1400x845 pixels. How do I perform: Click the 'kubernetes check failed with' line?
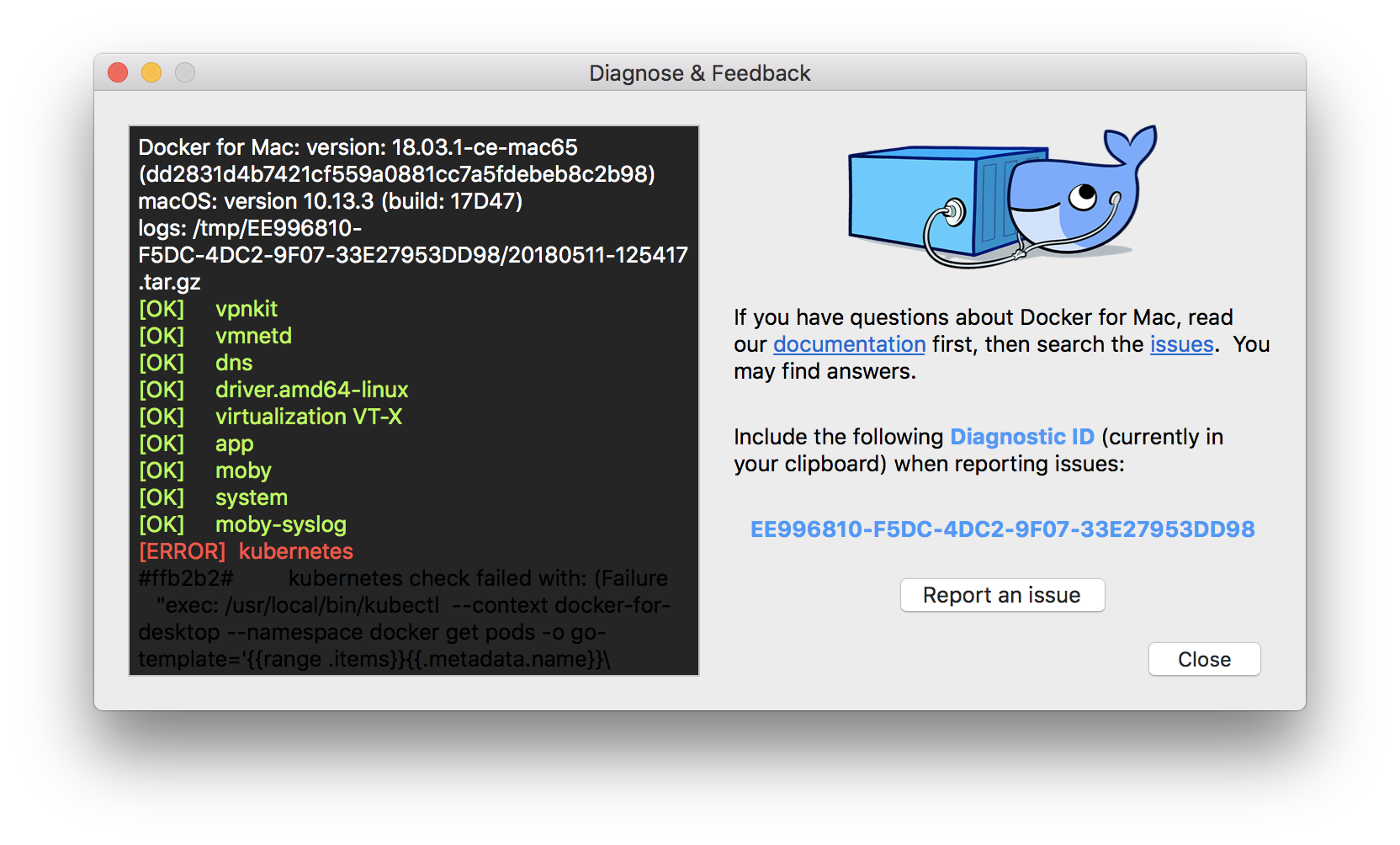pyautogui.click(x=403, y=578)
